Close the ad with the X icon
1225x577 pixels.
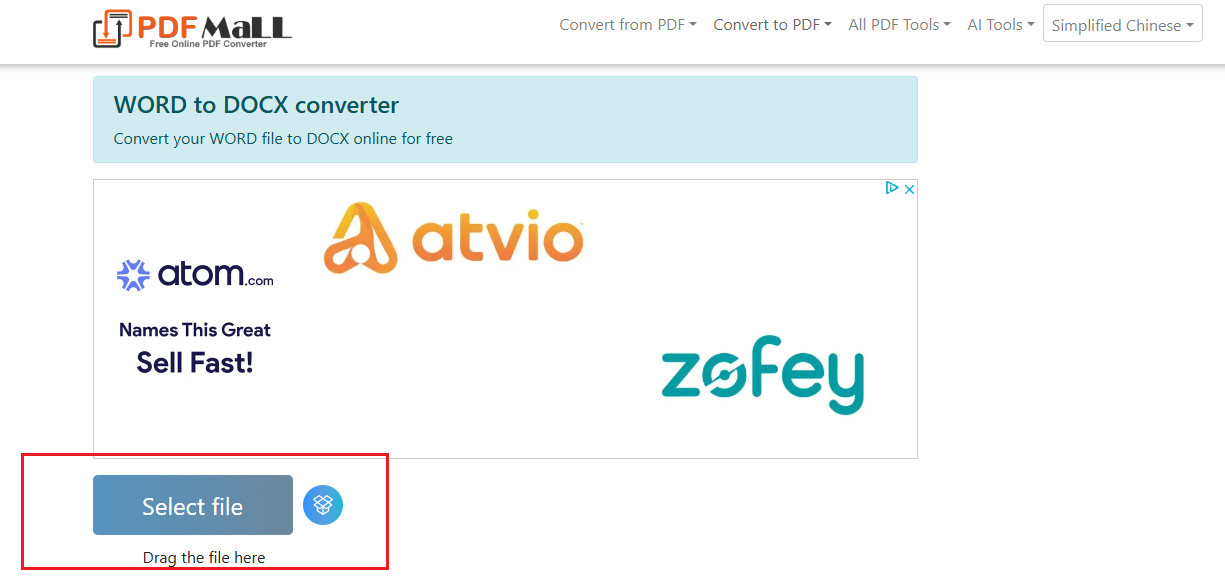(909, 189)
